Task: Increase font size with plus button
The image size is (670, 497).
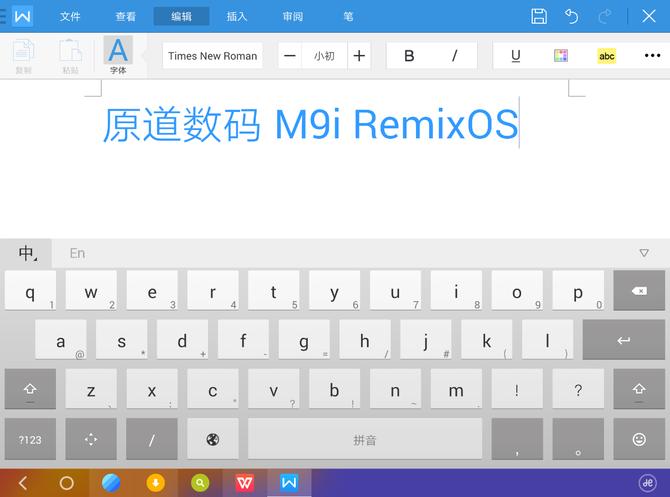Action: (359, 56)
